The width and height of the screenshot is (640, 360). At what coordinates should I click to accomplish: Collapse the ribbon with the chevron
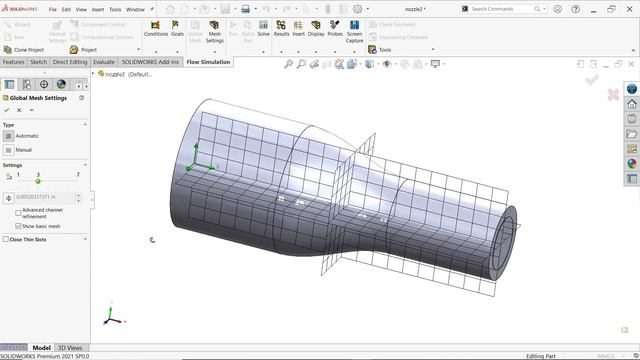tap(633, 51)
